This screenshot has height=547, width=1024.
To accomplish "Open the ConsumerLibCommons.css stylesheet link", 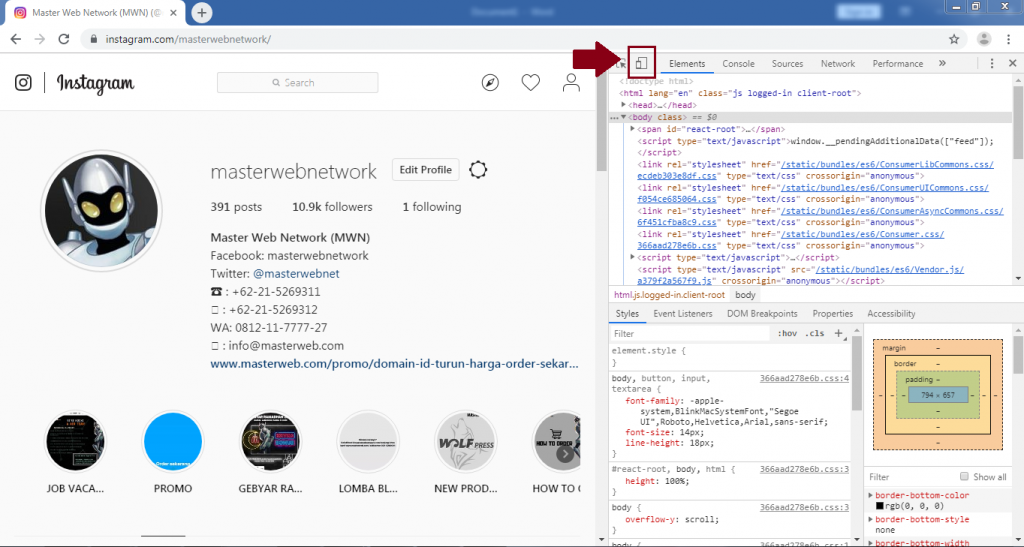I will [887, 164].
